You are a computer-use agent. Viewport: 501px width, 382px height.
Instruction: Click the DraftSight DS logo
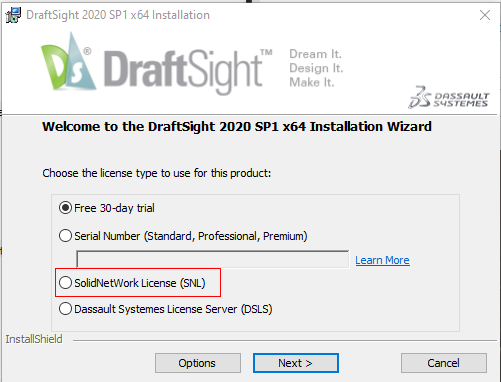(68, 62)
